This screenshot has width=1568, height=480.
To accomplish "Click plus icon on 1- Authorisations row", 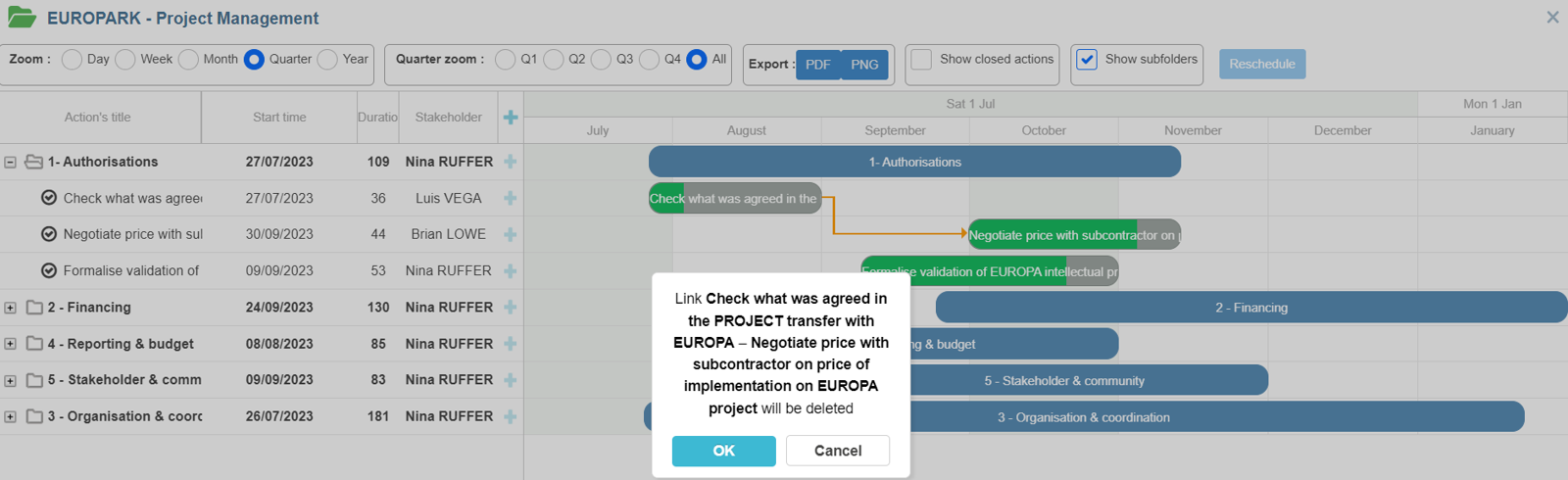I will 511,162.
